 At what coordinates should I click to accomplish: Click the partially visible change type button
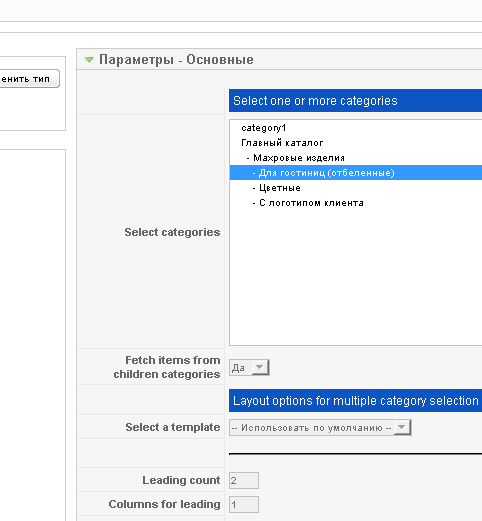tap(29, 79)
